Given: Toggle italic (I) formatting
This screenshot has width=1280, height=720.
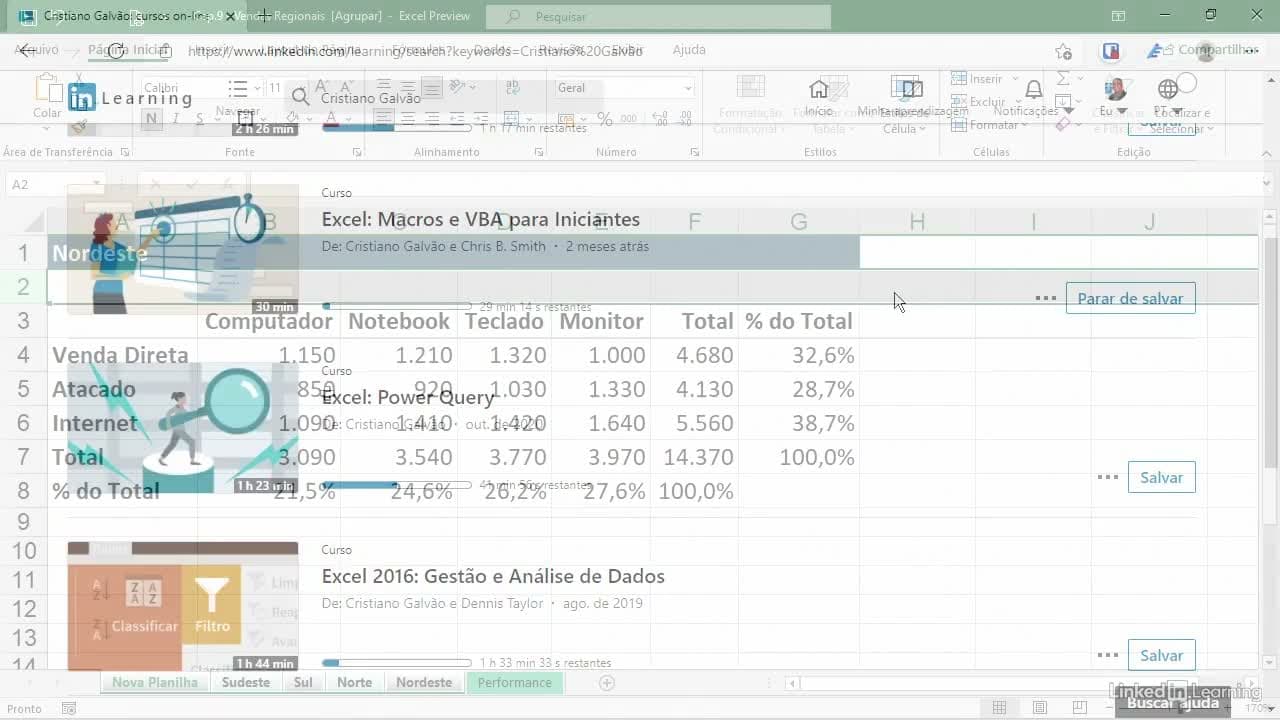Looking at the screenshot, I should tap(176, 119).
